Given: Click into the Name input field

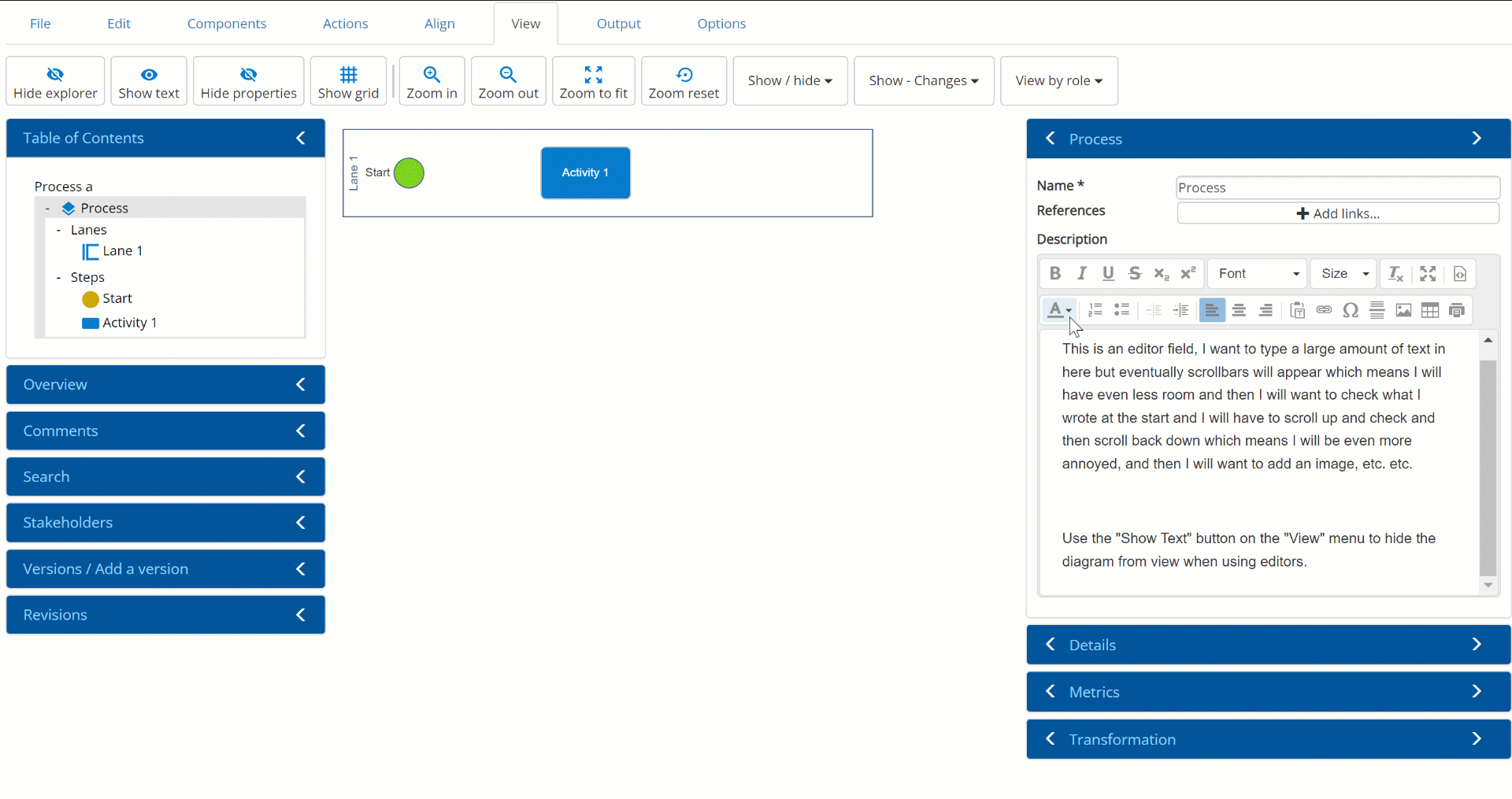Looking at the screenshot, I should tap(1337, 187).
